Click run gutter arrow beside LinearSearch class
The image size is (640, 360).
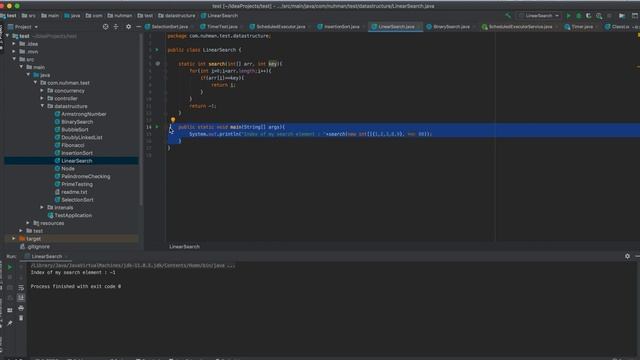157,50
